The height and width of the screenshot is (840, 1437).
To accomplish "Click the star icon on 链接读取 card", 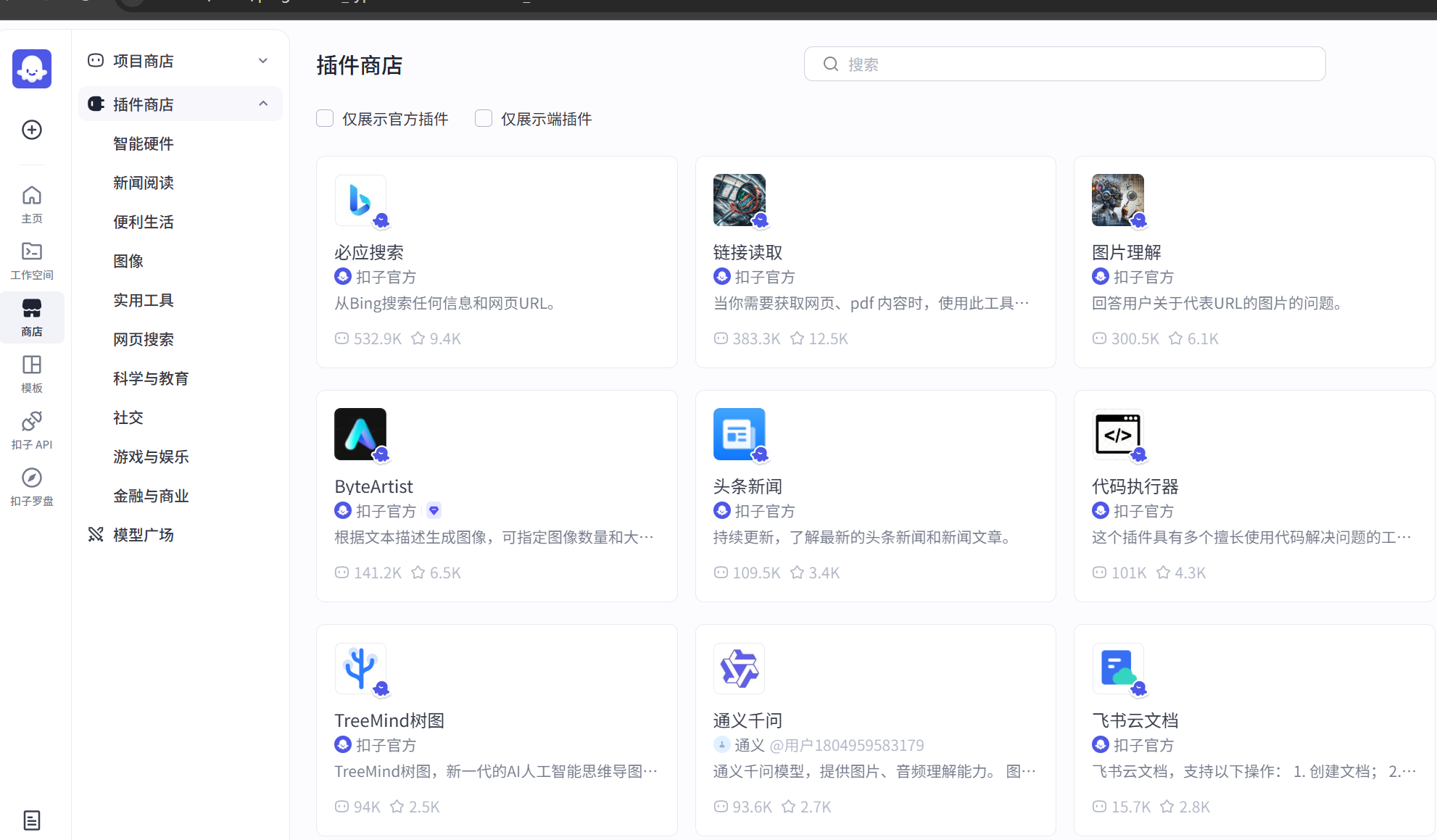I will pyautogui.click(x=798, y=338).
